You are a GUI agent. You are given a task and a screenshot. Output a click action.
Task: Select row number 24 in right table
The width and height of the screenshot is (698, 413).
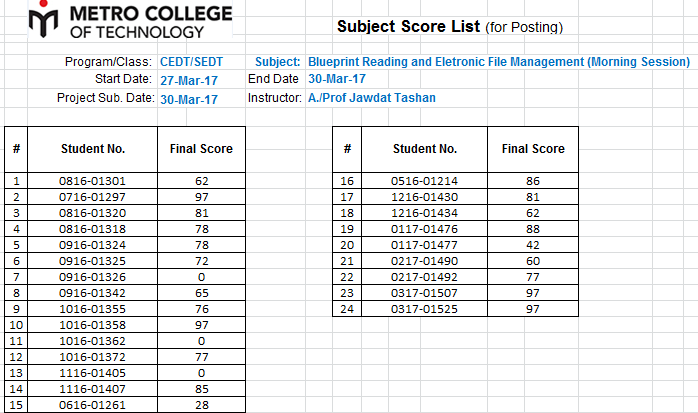347,309
